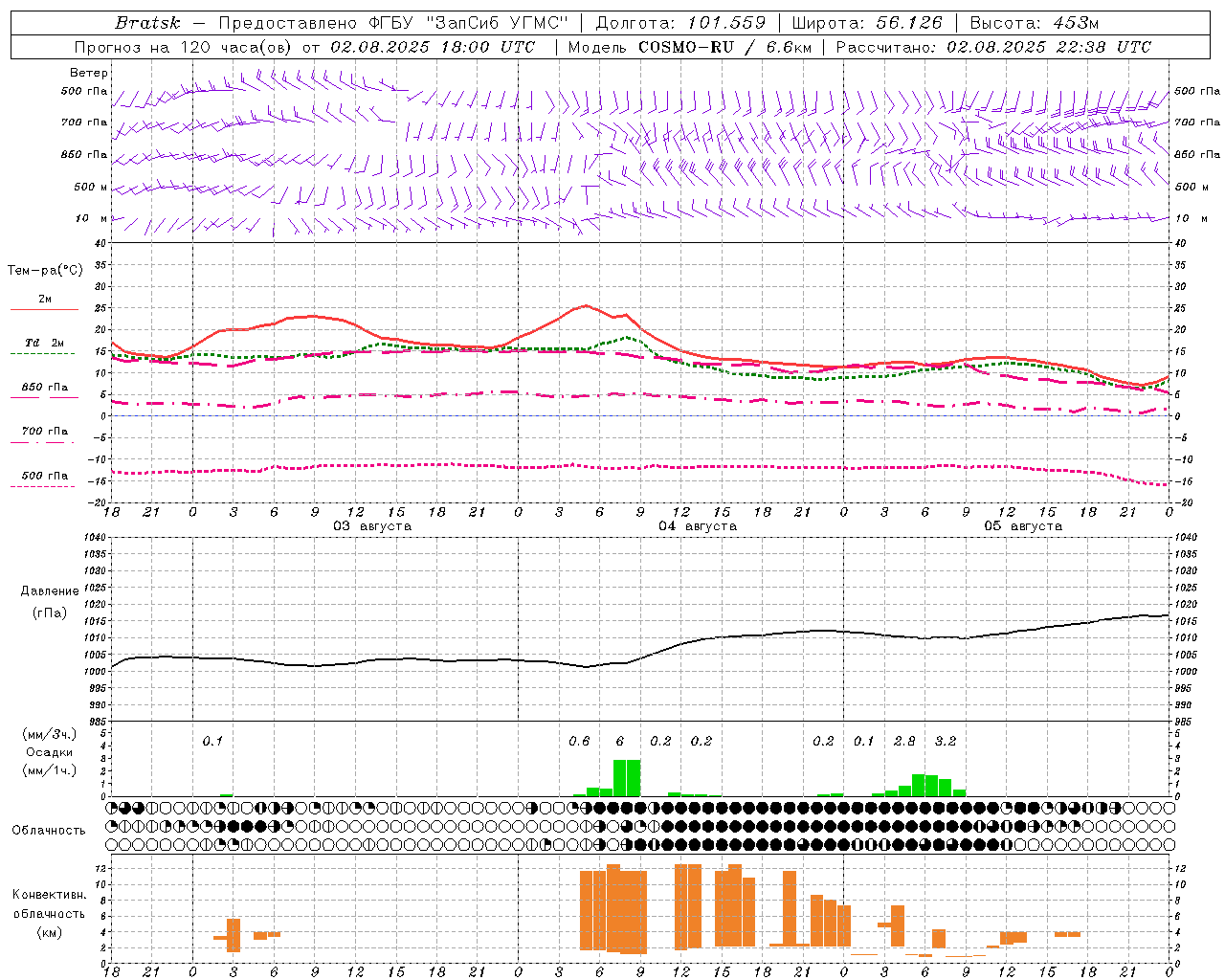Click the 3-hour precipitation value "0.6"
The width and height of the screenshot is (1225, 980).
(x=579, y=742)
